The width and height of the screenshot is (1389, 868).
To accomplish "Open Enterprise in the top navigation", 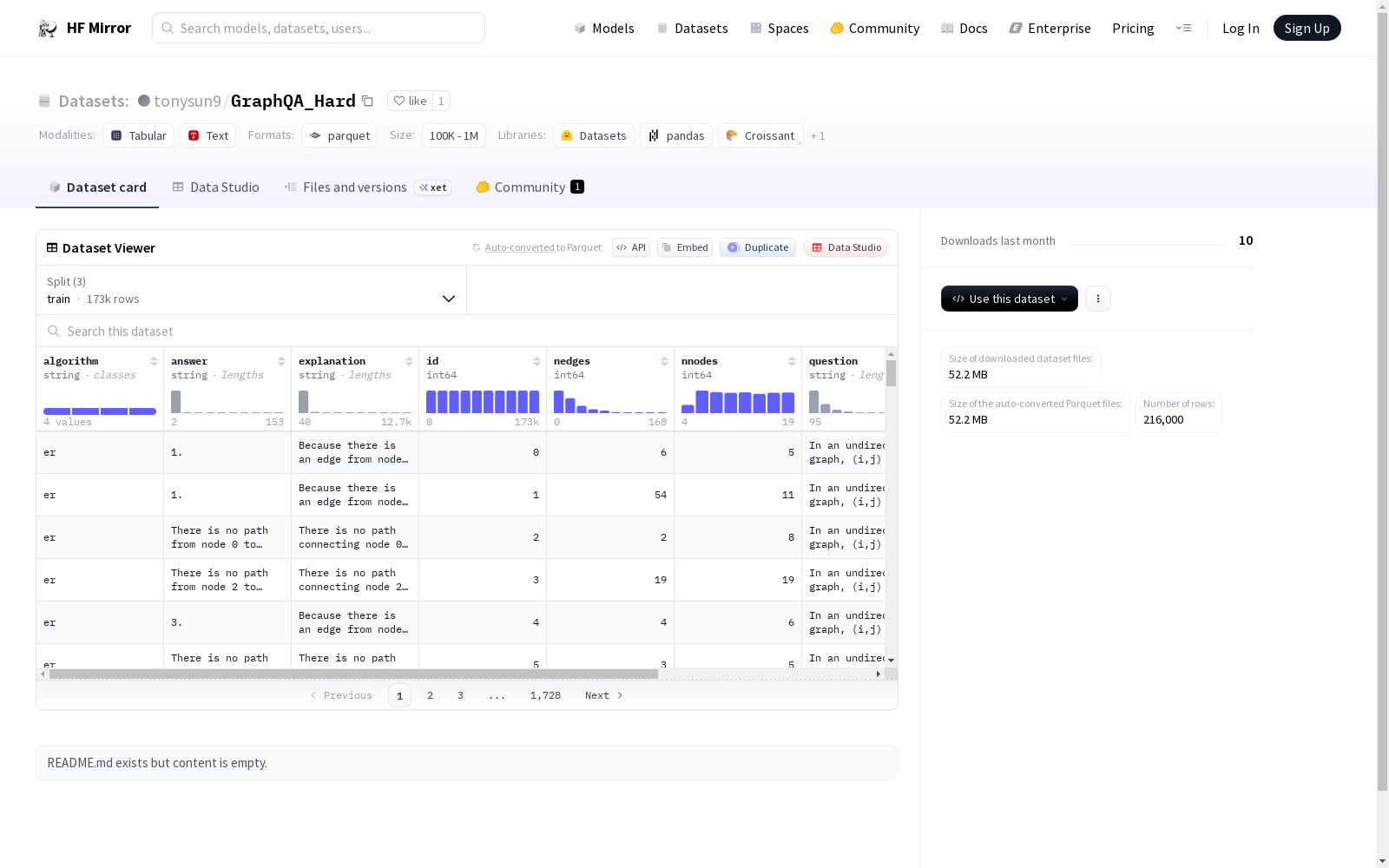I will pos(1050,29).
